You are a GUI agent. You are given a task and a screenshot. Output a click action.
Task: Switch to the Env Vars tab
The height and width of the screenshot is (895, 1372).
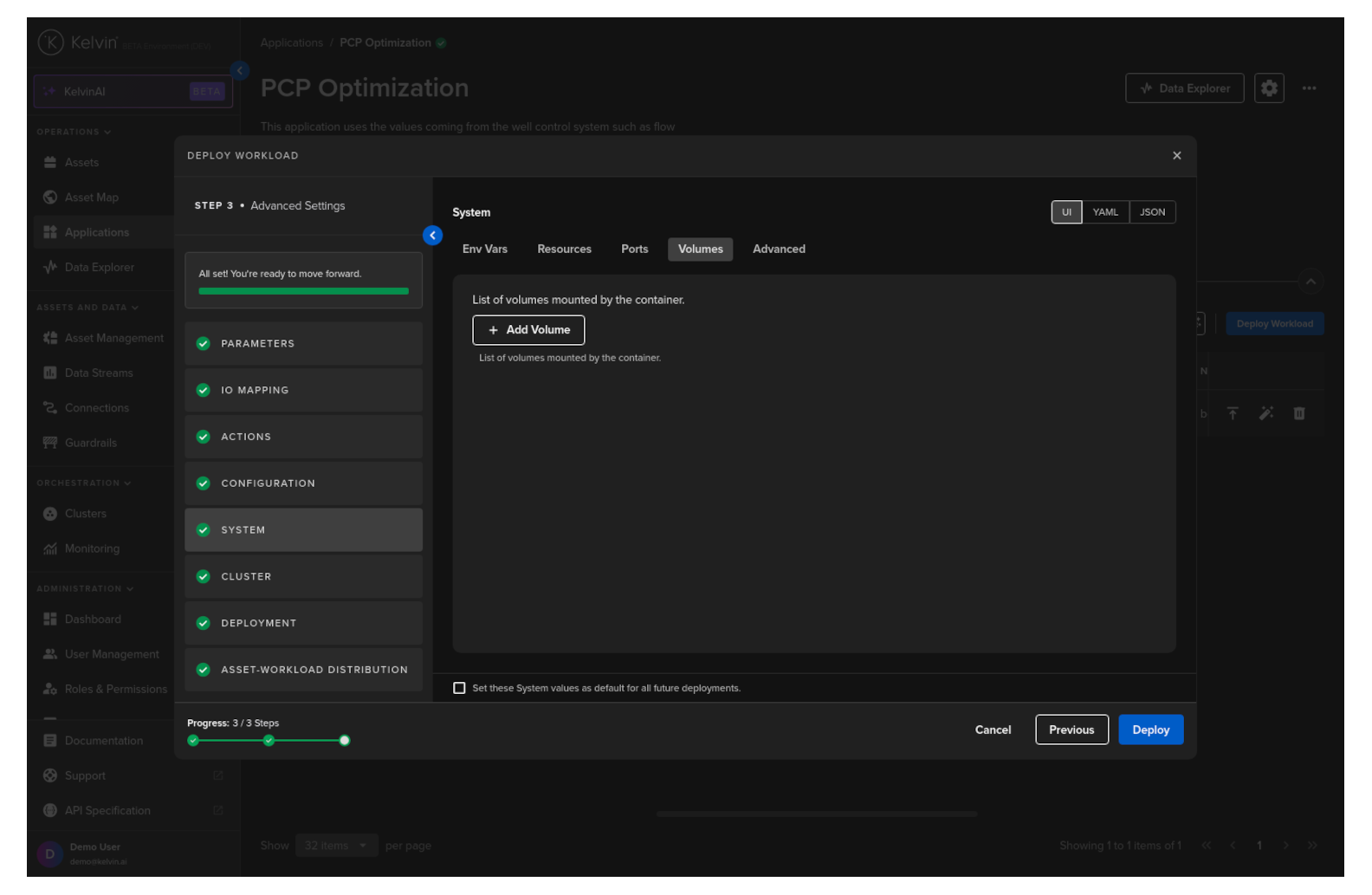click(484, 250)
